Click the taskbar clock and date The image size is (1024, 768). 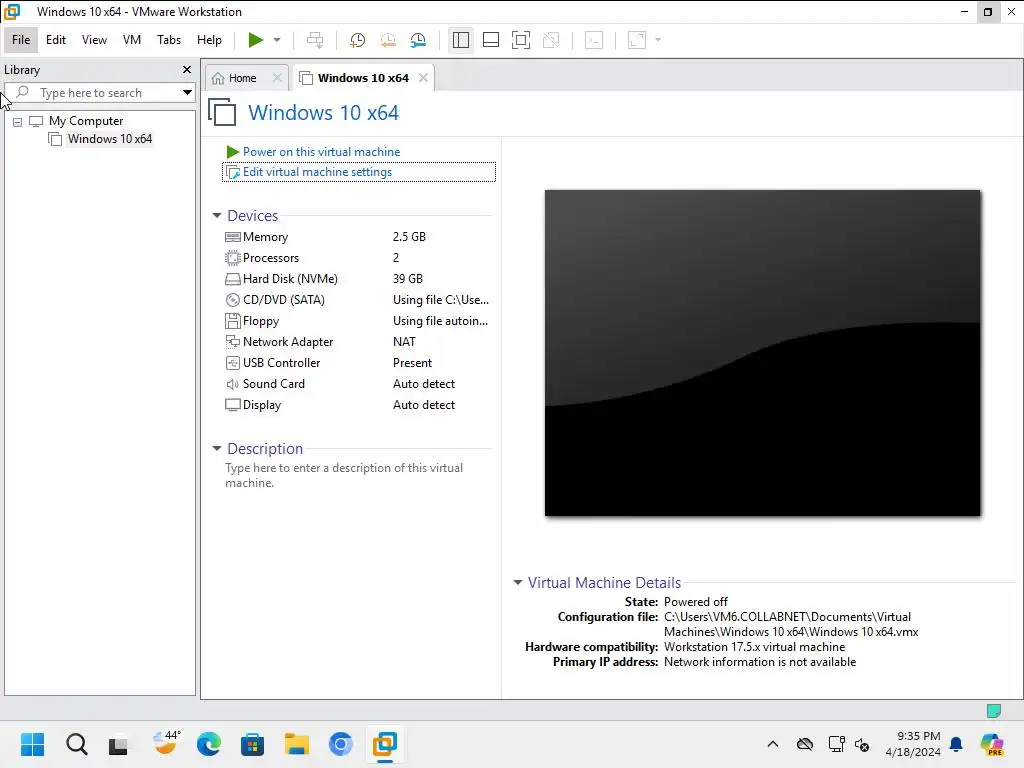click(912, 744)
